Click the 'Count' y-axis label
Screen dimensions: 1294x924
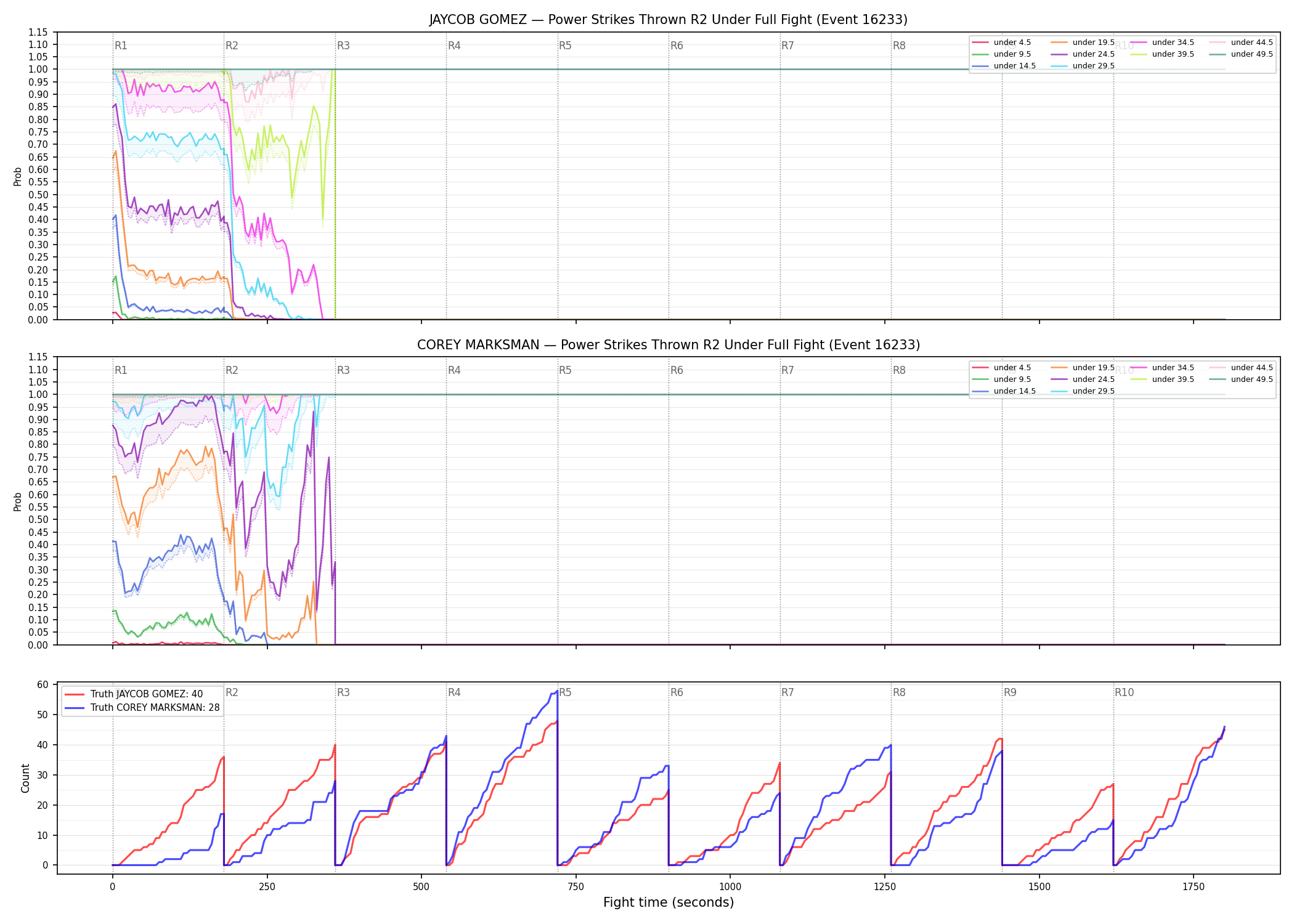[x=25, y=778]
